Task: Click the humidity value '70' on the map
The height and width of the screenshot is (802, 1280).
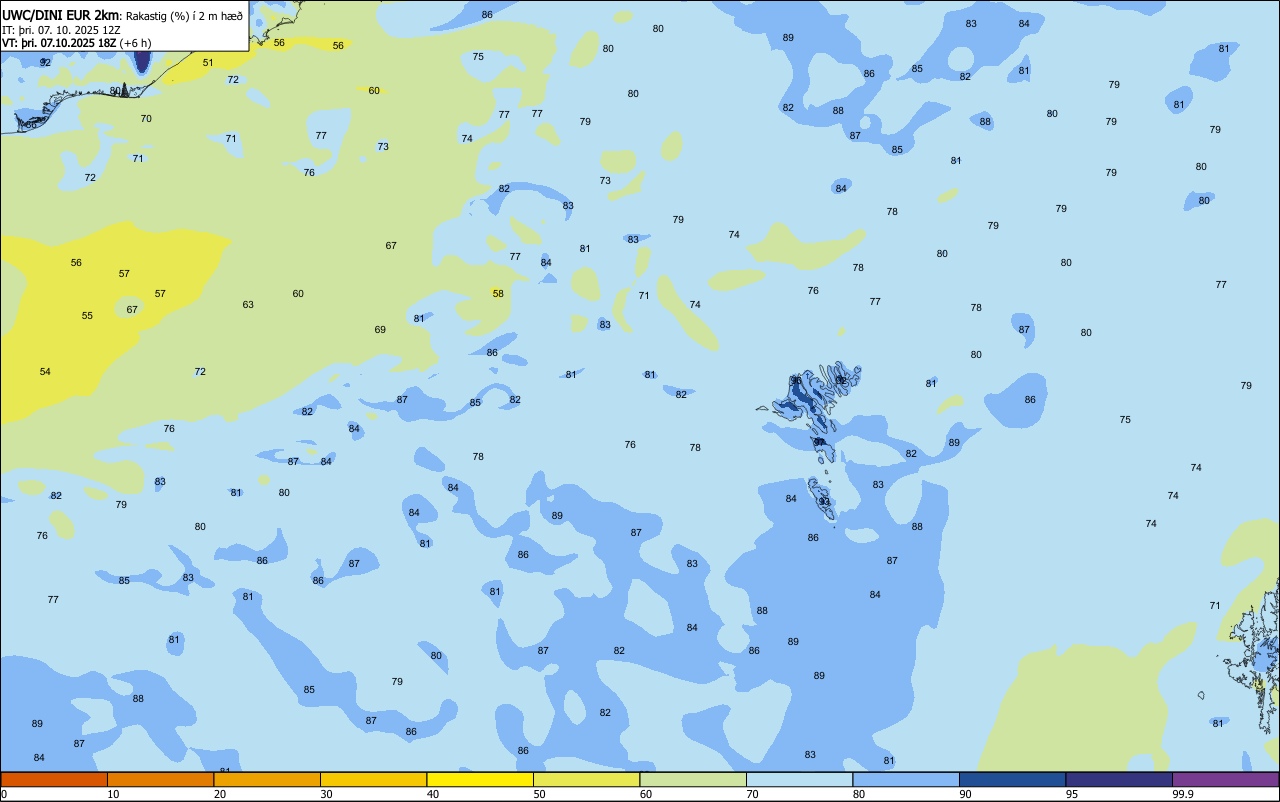Action: [146, 118]
